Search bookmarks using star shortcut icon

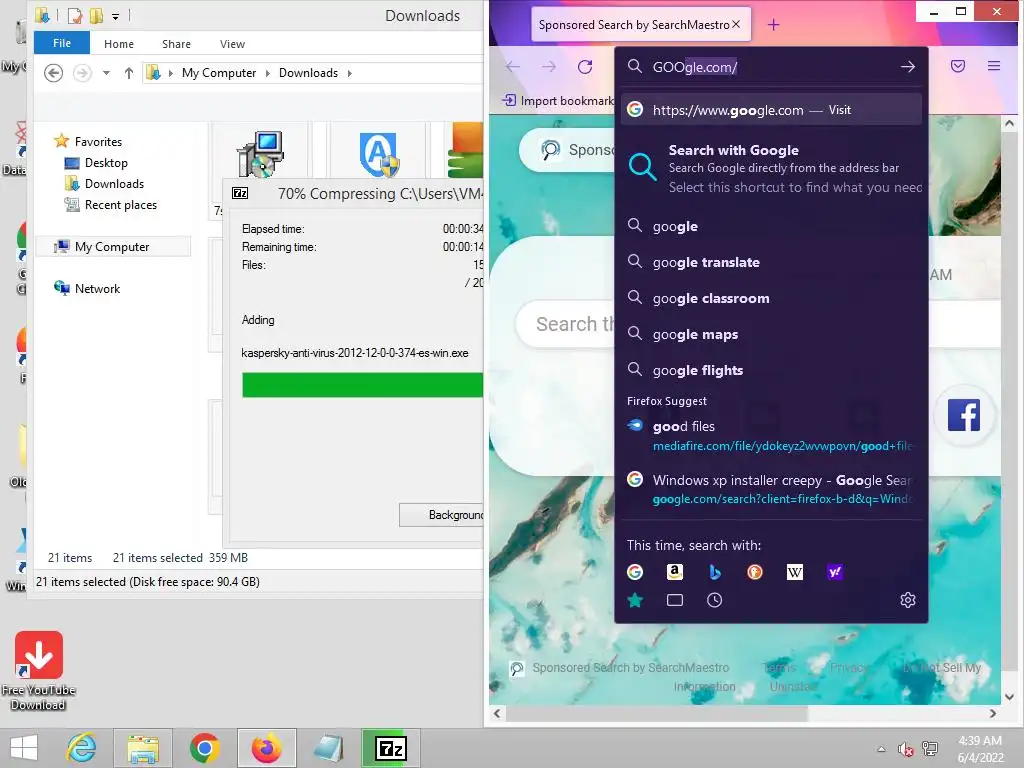click(x=635, y=600)
